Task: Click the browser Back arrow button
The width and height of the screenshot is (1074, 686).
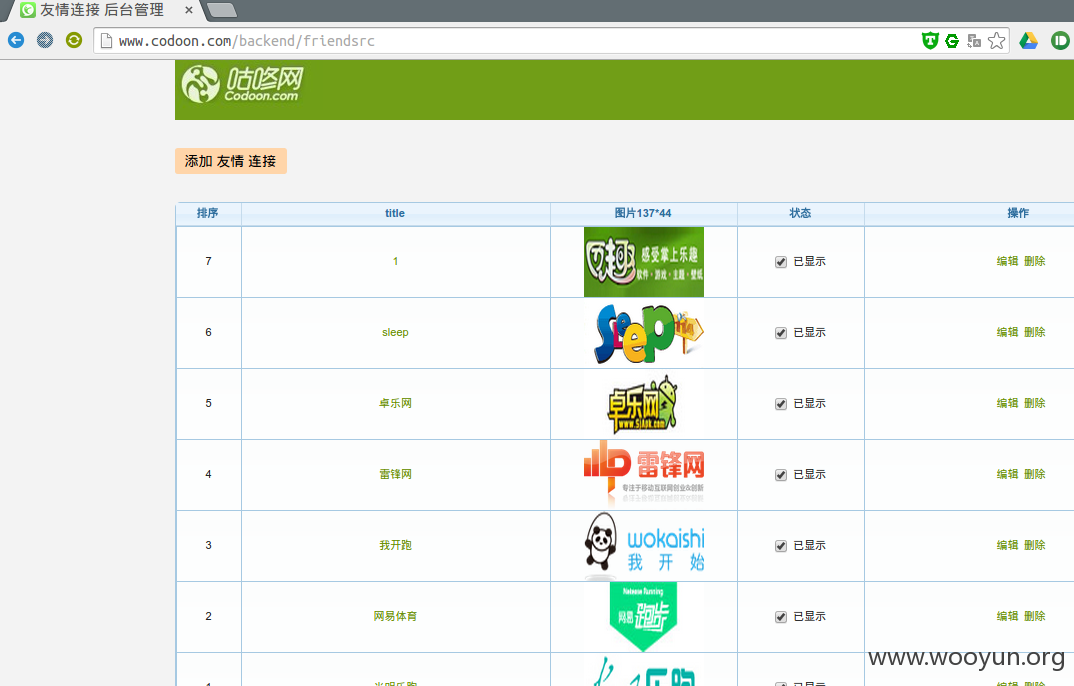Action: (16, 40)
